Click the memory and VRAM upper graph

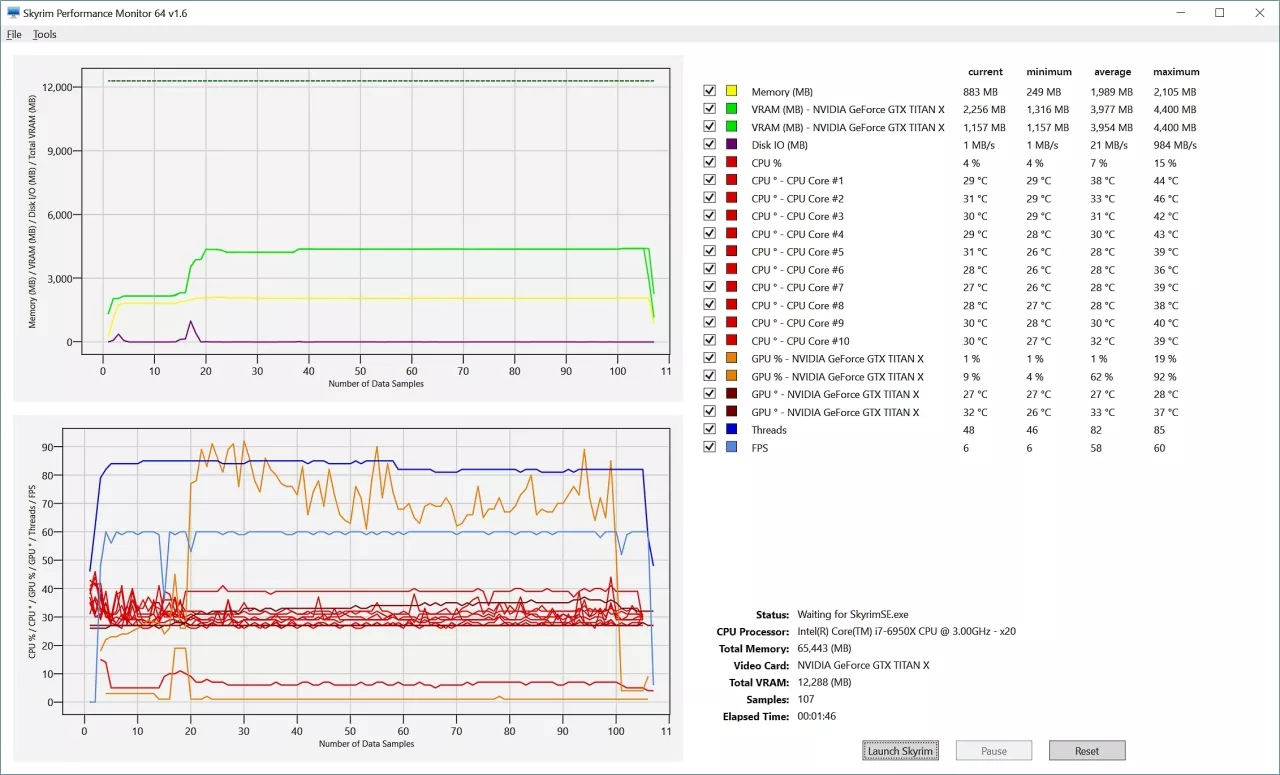348,228
